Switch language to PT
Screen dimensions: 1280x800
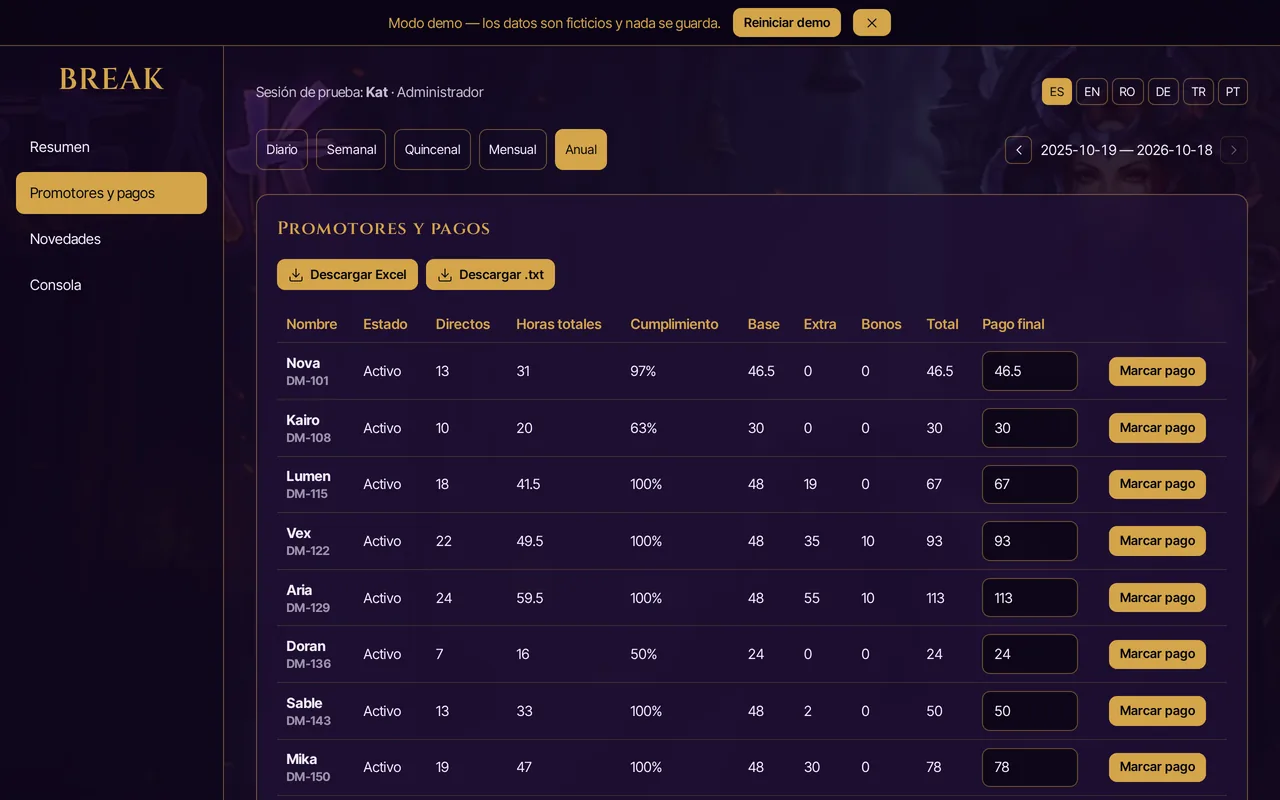coord(1233,92)
